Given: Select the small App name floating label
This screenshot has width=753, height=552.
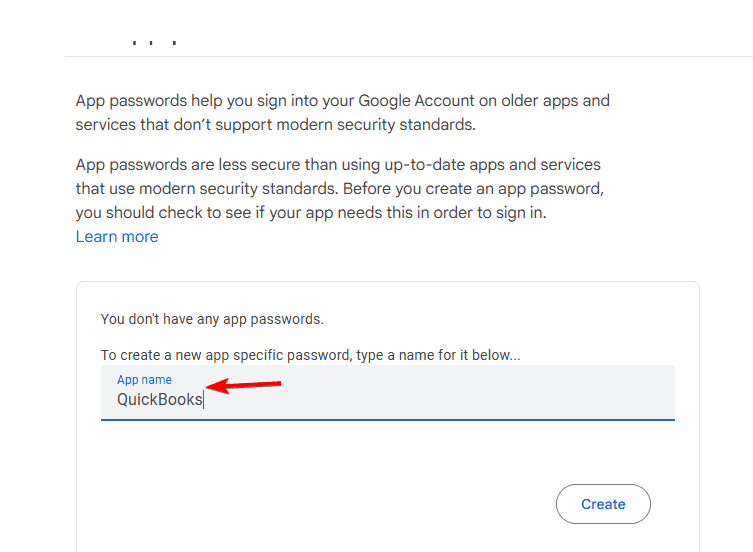Looking at the screenshot, I should (144, 380).
